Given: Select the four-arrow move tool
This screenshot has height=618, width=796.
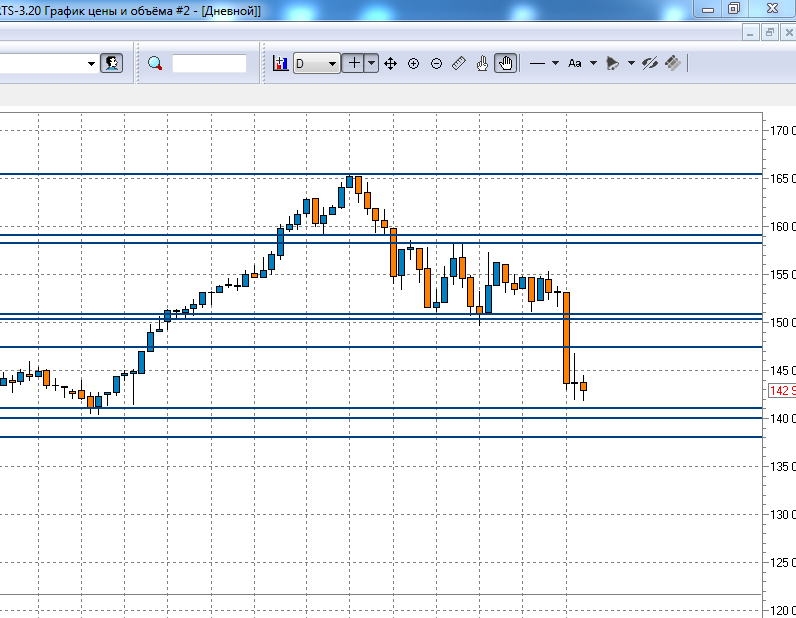Looking at the screenshot, I should 390,63.
